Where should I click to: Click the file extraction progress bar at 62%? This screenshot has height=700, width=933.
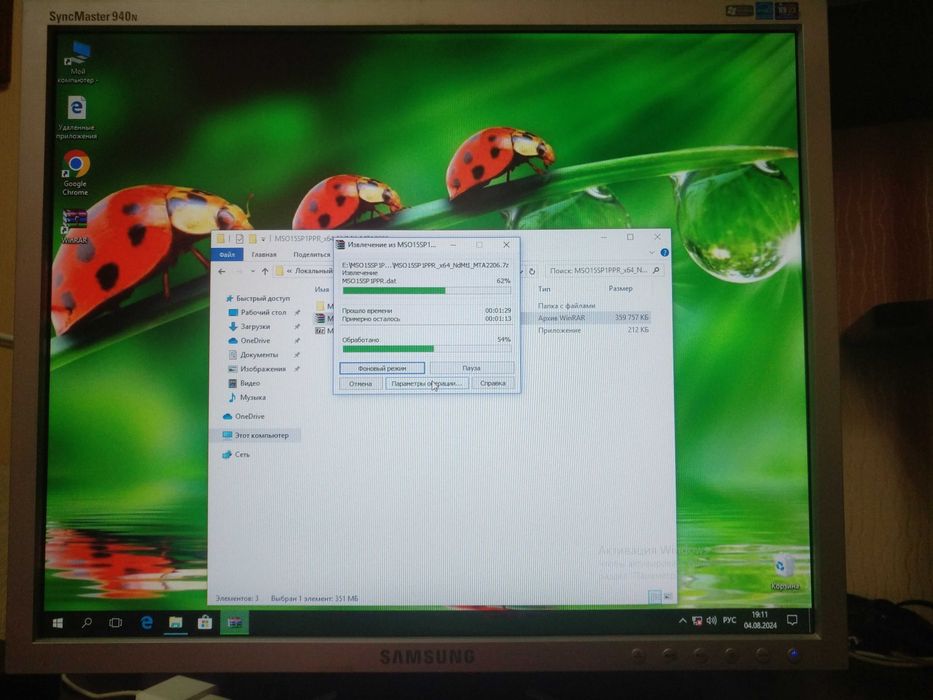[x=427, y=290]
